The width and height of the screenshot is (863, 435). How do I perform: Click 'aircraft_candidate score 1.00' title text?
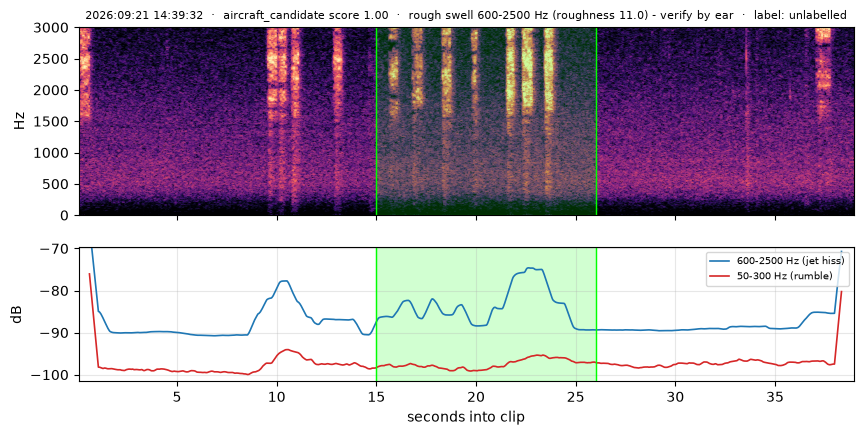pyautogui.click(x=305, y=15)
